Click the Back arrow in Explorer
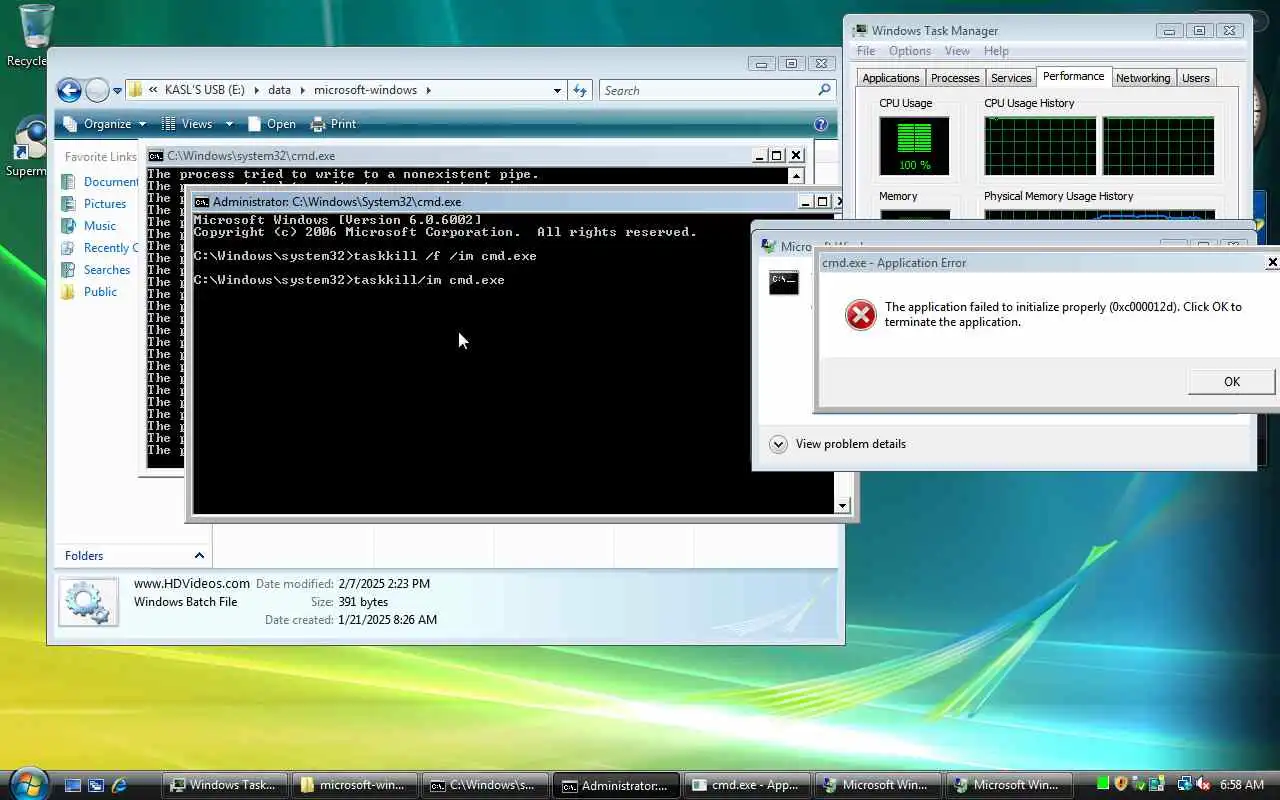Image resolution: width=1280 pixels, height=800 pixels. click(x=69, y=91)
